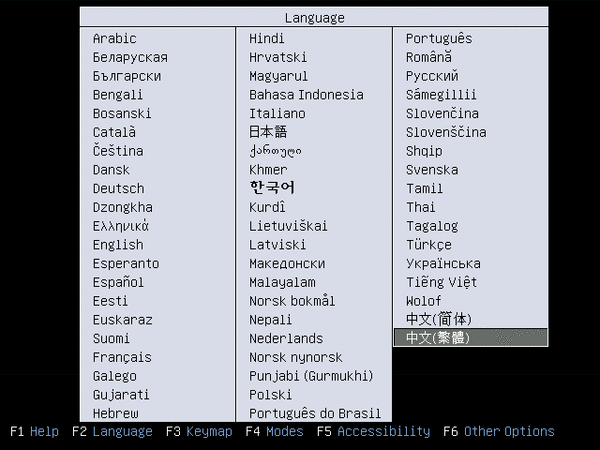Select Kurdî language
The width and height of the screenshot is (600, 450).
tap(267, 207)
